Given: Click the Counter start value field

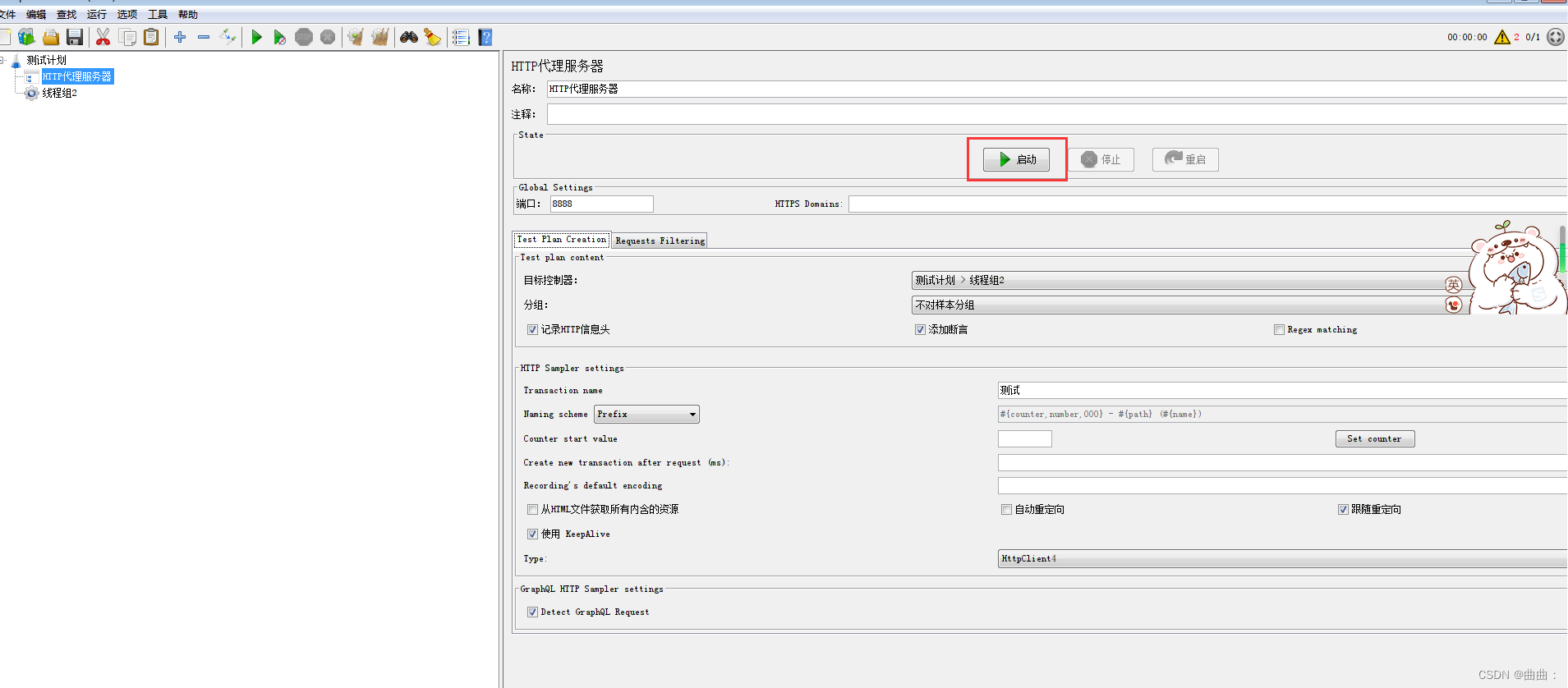Looking at the screenshot, I should point(1025,438).
